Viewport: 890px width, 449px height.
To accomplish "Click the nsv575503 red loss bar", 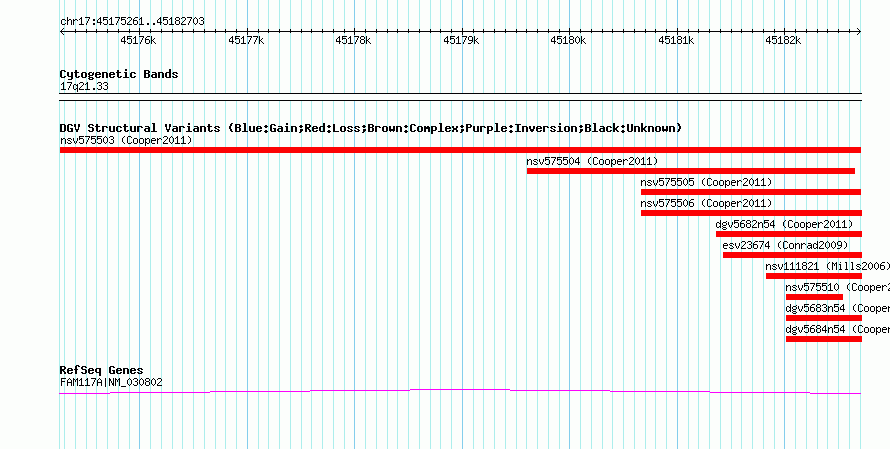I will (x=460, y=150).
